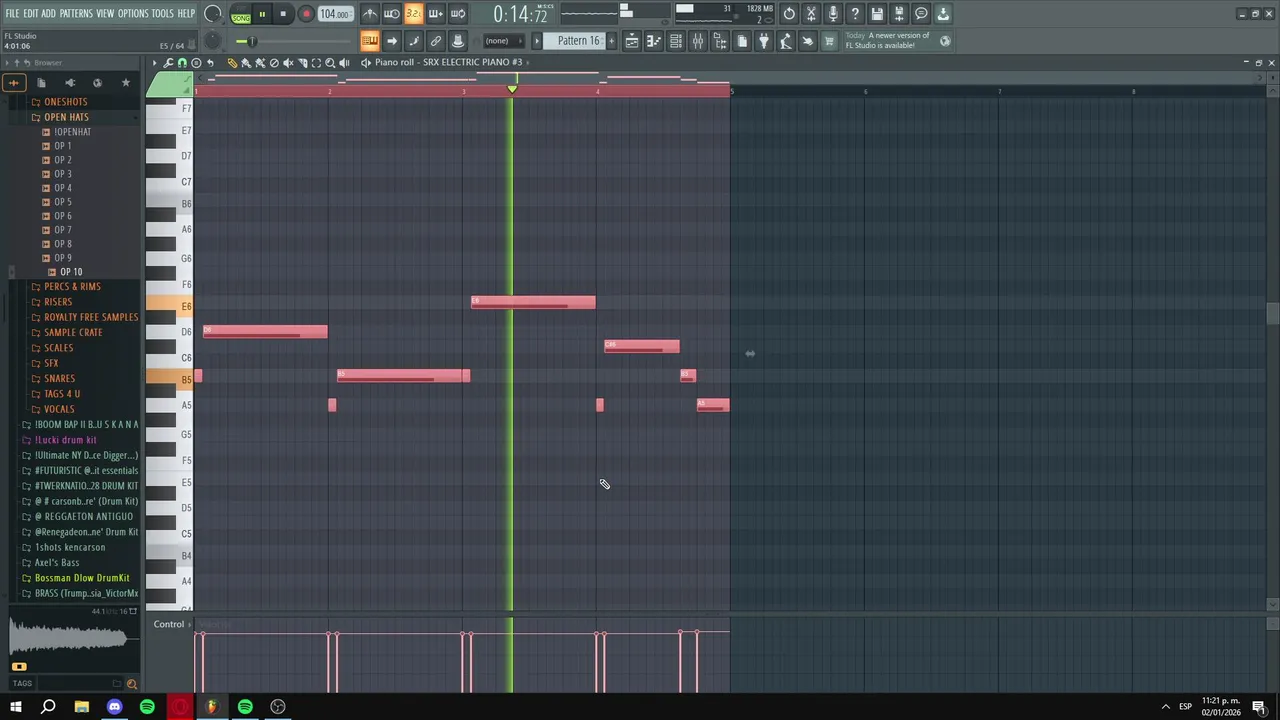Select the Bossman Dlow DrumKit folder
The height and width of the screenshot is (720, 1280).
[x=82, y=578]
